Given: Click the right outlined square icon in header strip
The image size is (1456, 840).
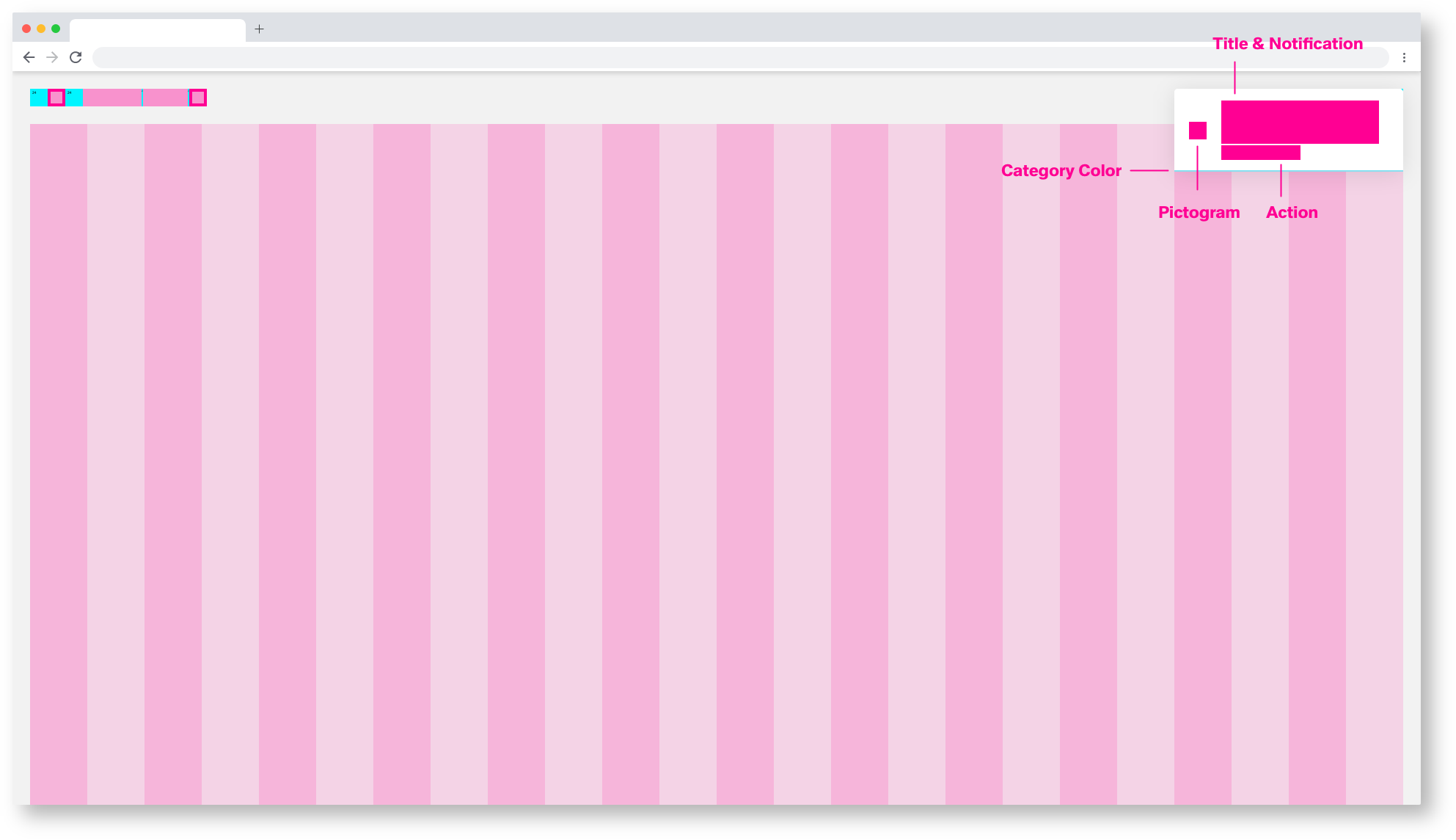Looking at the screenshot, I should click(197, 98).
